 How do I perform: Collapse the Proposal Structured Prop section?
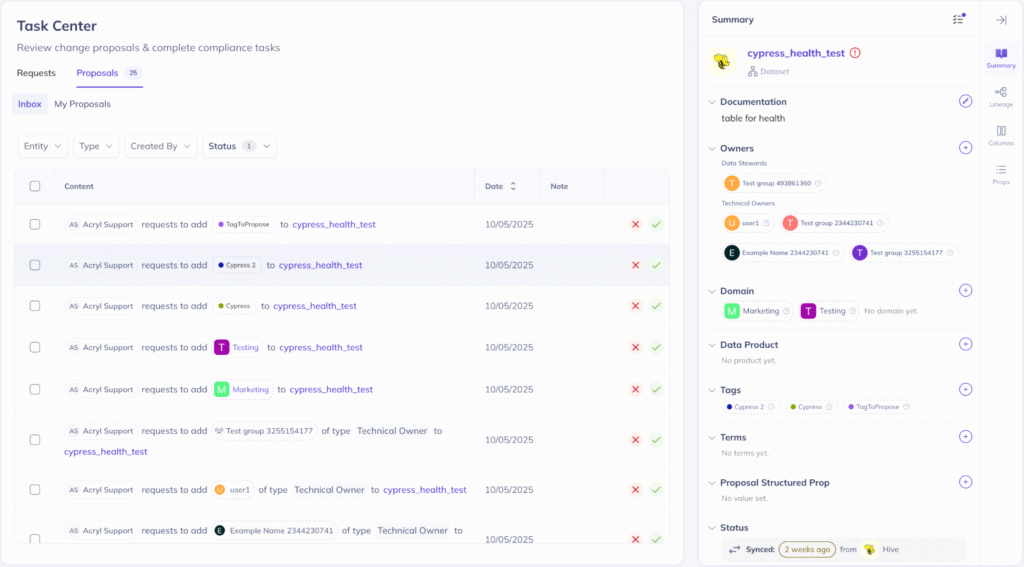click(x=712, y=483)
